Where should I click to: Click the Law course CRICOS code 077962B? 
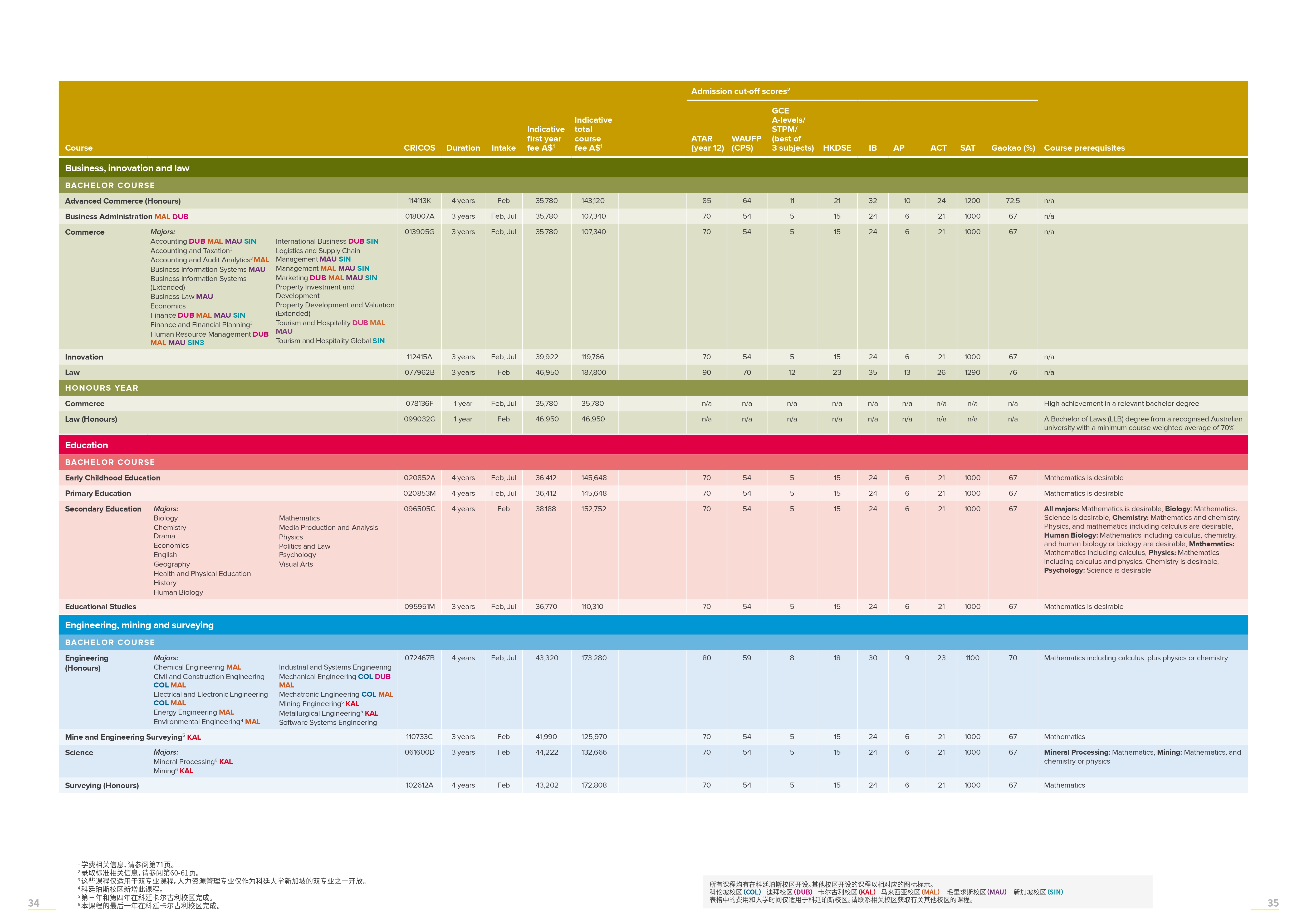pos(419,372)
